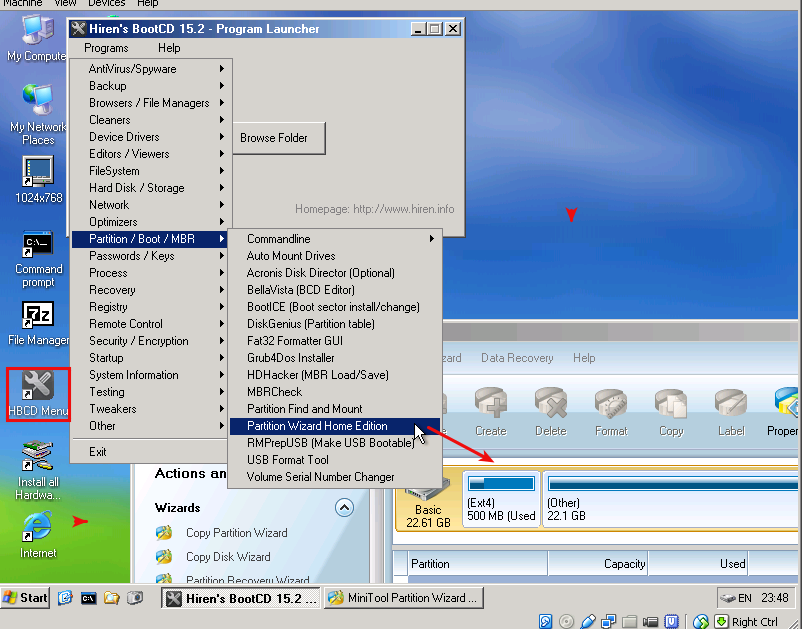This screenshot has height=629, width=802.
Task: Collapse the Wizards panel section
Action: click(x=344, y=507)
